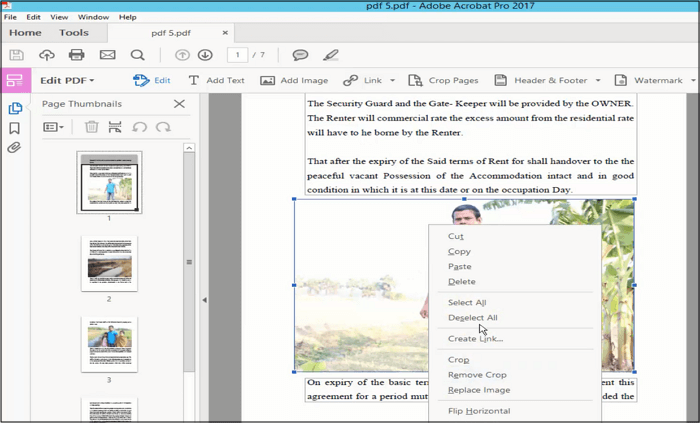
Task: Open the Window menu
Action: click(x=93, y=17)
